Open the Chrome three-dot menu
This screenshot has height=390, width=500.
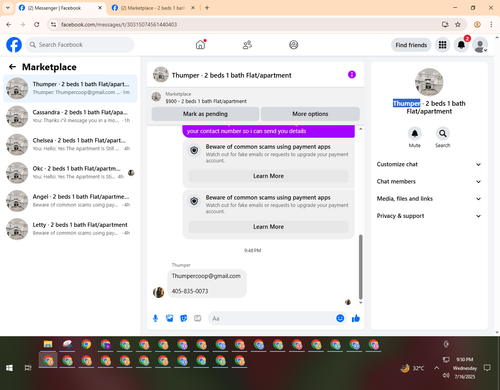491,24
